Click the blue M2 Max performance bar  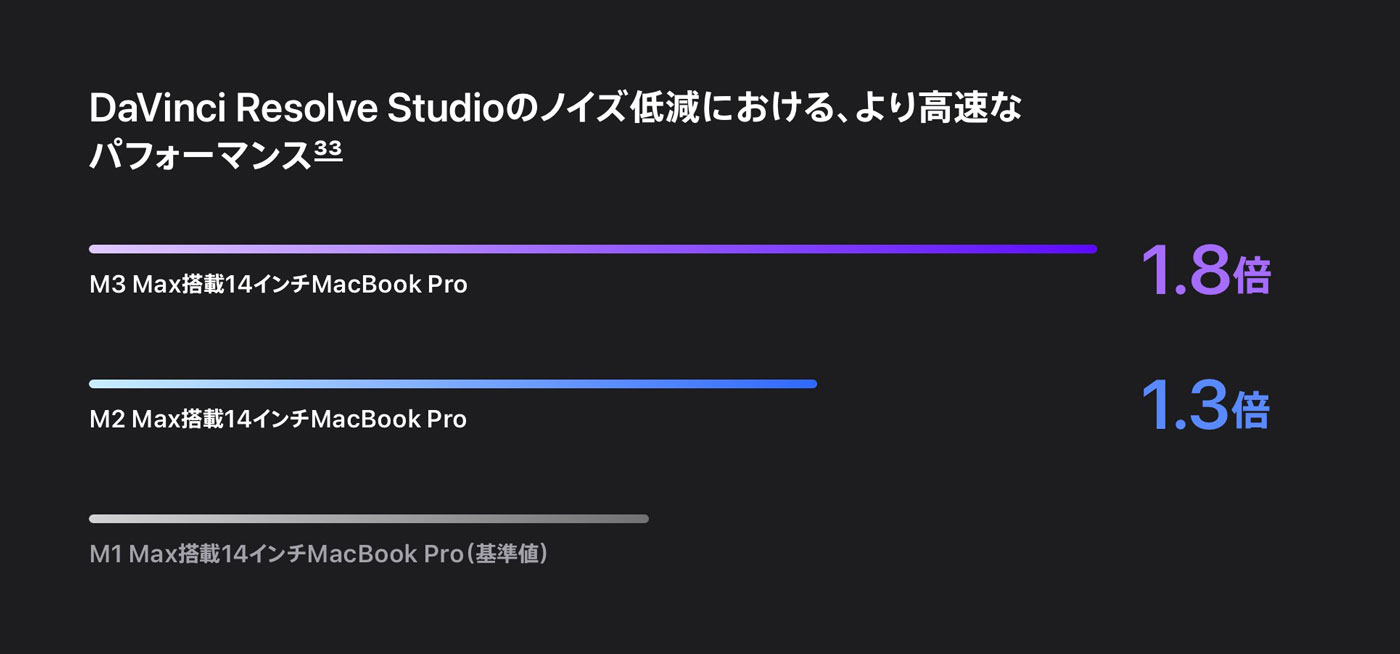453,384
